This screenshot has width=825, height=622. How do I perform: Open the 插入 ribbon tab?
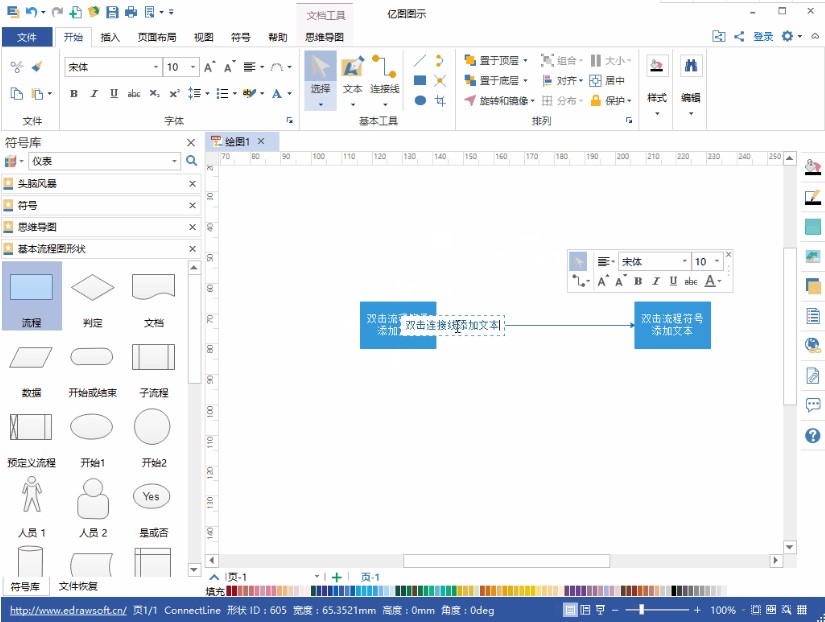coord(110,37)
